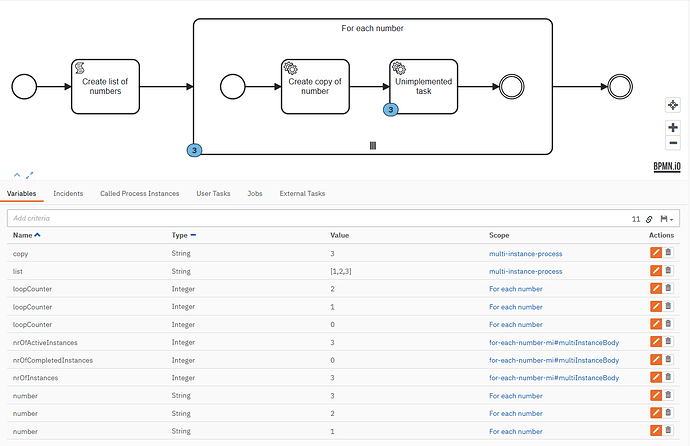This screenshot has height=446, width=690.
Task: Zoom out of the BPMN diagram
Action: (673, 143)
